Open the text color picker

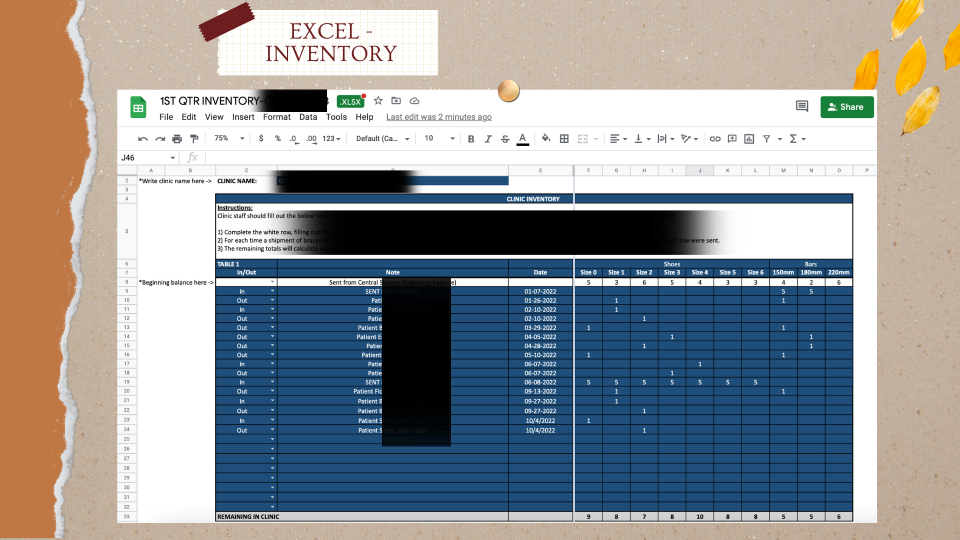coord(523,140)
